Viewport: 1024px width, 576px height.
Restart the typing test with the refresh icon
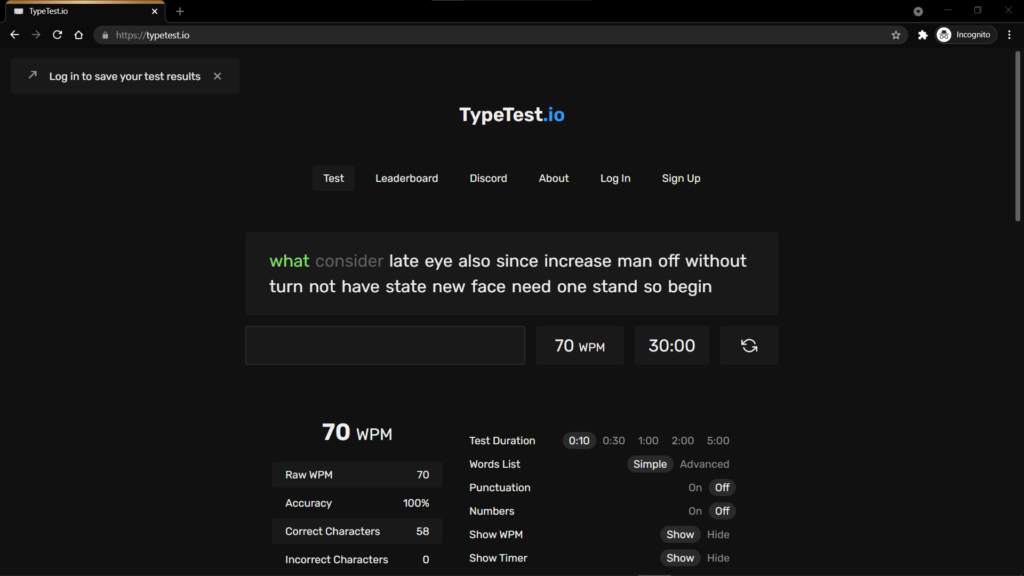(749, 345)
